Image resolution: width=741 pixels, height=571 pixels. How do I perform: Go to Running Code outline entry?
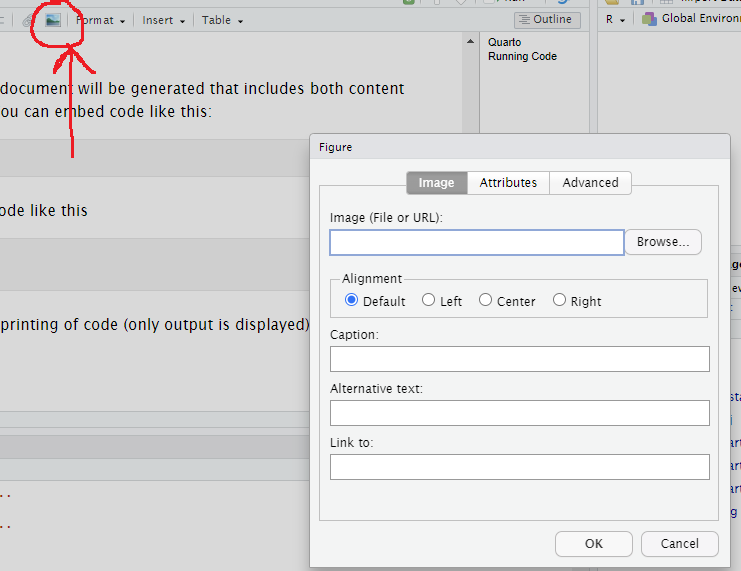point(522,57)
